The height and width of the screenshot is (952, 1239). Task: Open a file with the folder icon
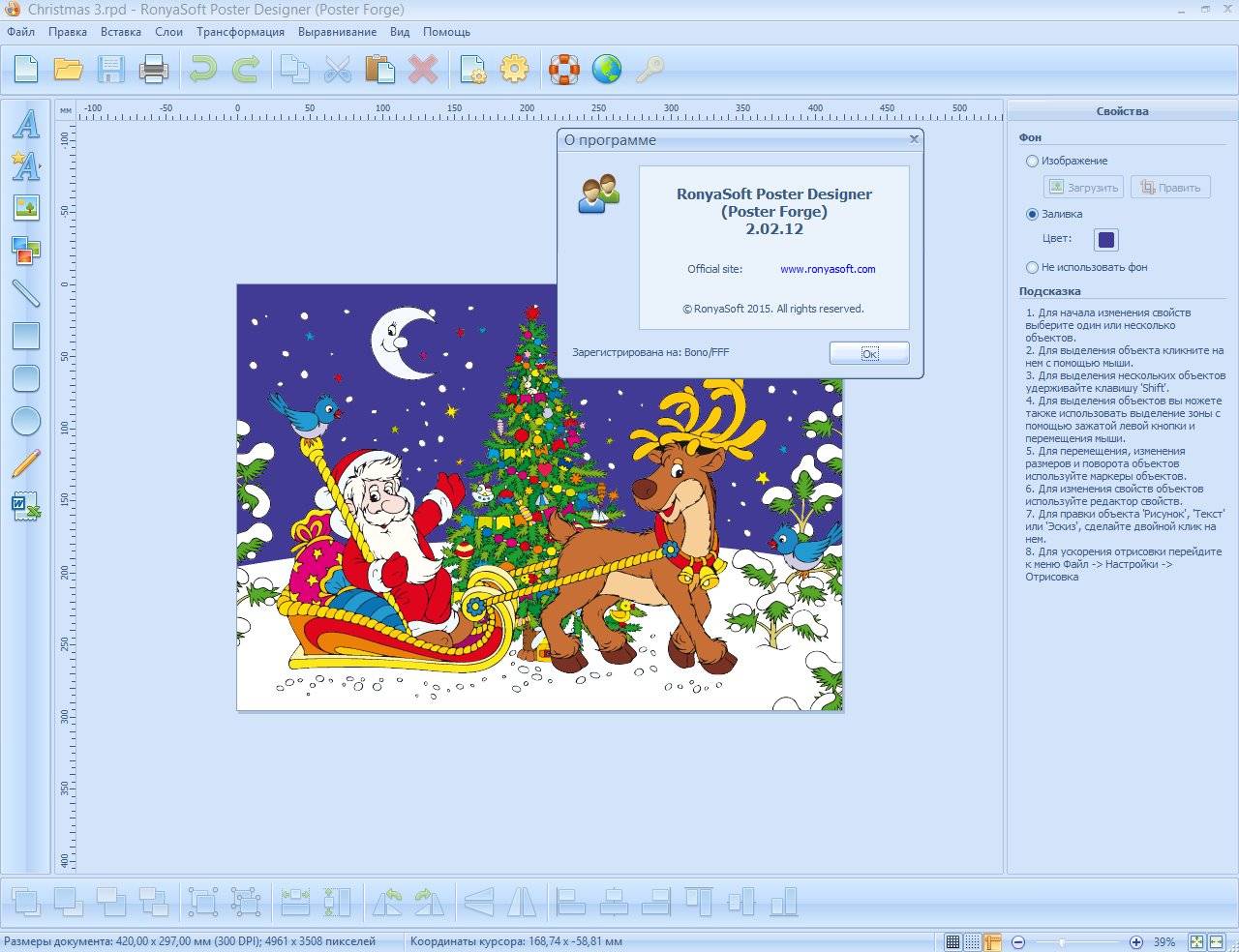pyautogui.click(x=68, y=69)
